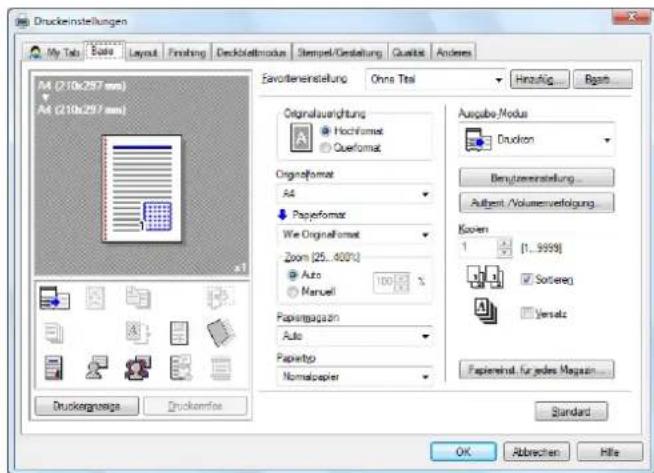Open the Papierformat dropdown
The height and width of the screenshot is (473, 654).
click(x=355, y=234)
